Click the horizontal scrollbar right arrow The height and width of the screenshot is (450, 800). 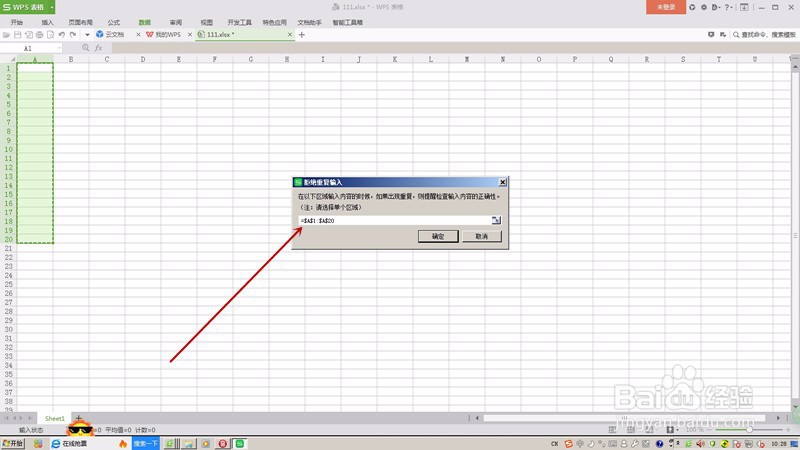pyautogui.click(x=778, y=418)
